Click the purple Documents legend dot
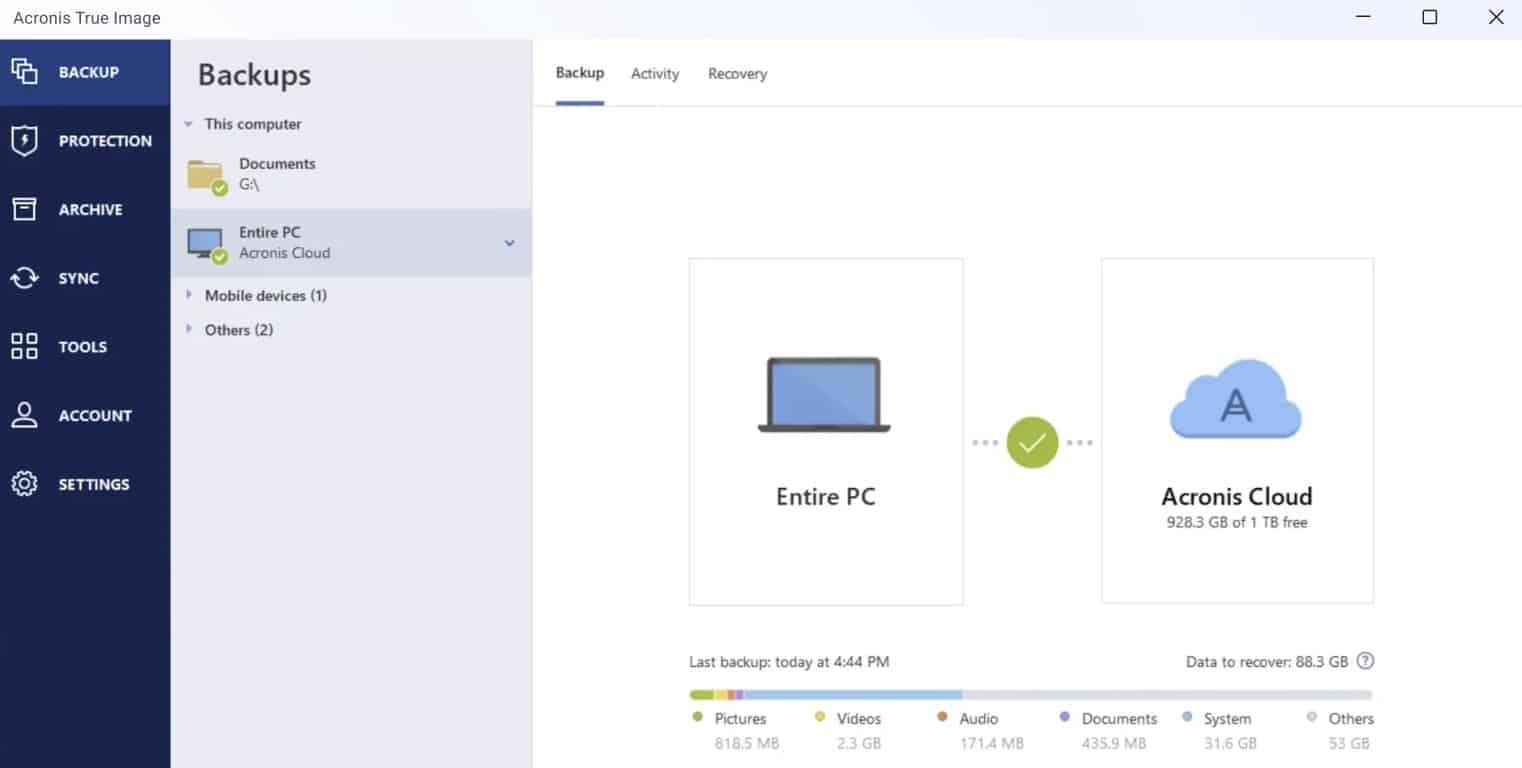The width and height of the screenshot is (1522, 768). [x=1064, y=717]
